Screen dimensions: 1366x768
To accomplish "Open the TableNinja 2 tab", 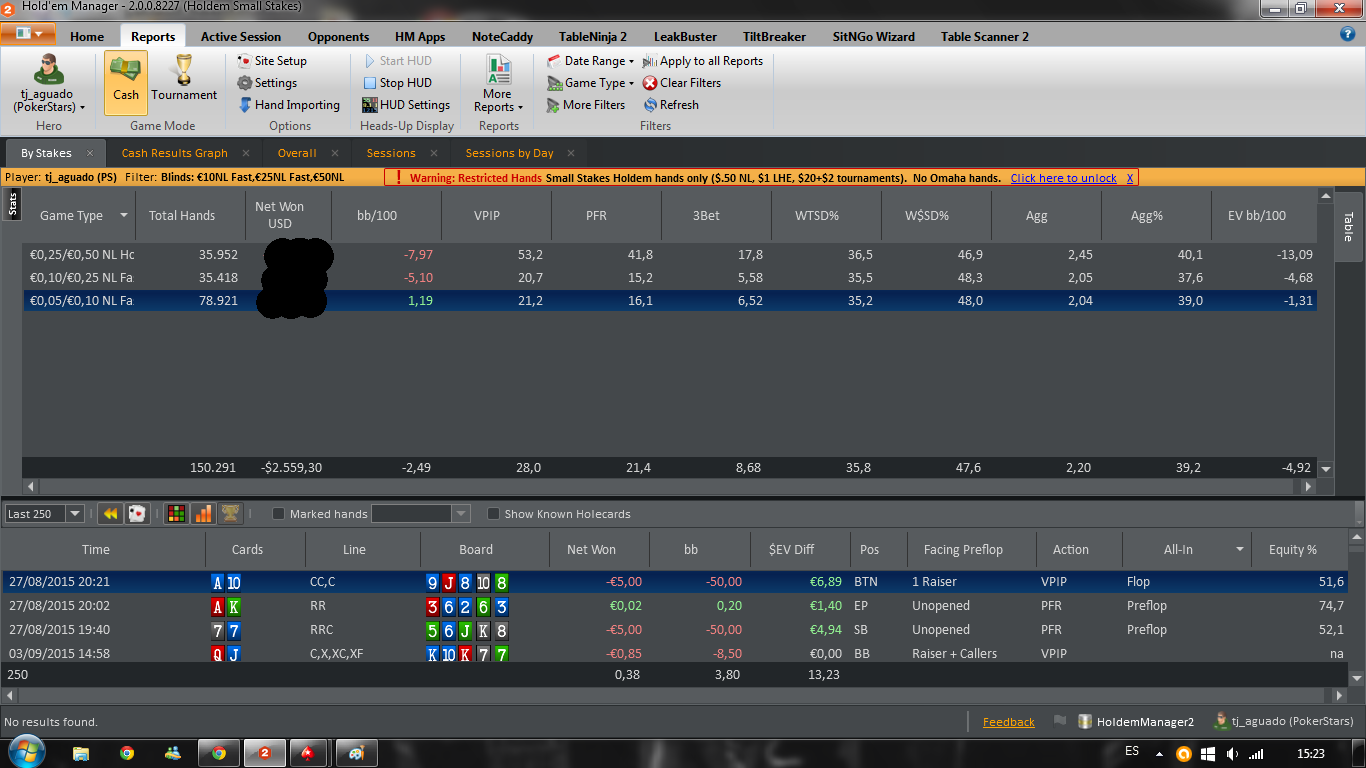I will pyautogui.click(x=593, y=36).
